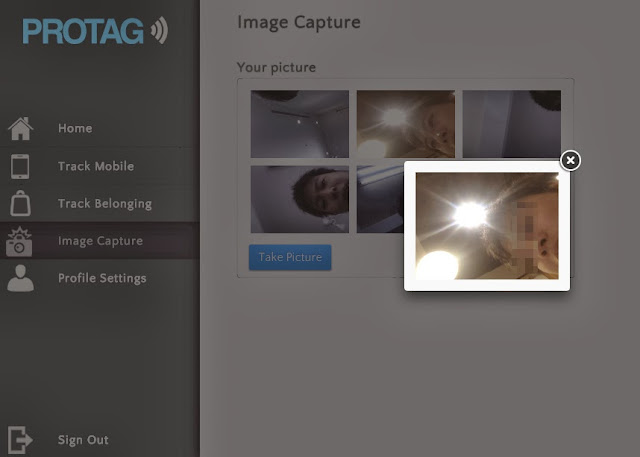Open the Track Belonging page
Viewport: 640px width, 457px height.
click(105, 204)
